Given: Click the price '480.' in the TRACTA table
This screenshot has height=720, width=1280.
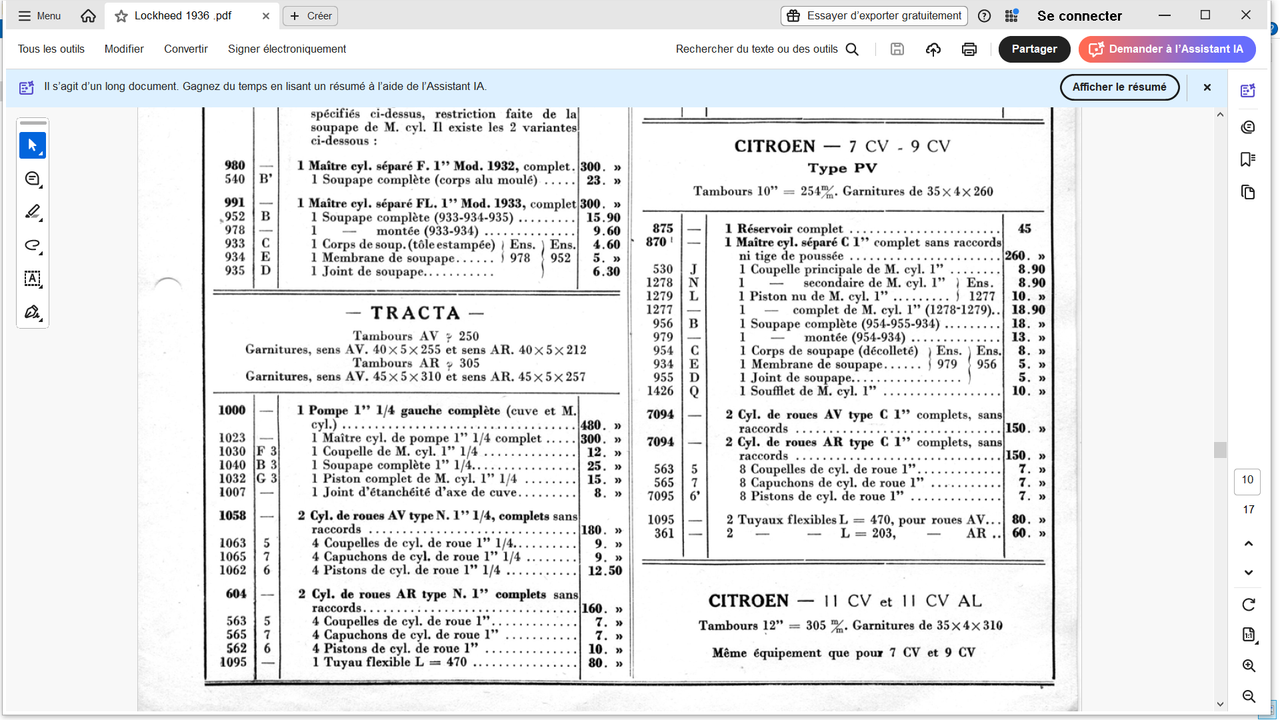Looking at the screenshot, I should click(x=596, y=425).
